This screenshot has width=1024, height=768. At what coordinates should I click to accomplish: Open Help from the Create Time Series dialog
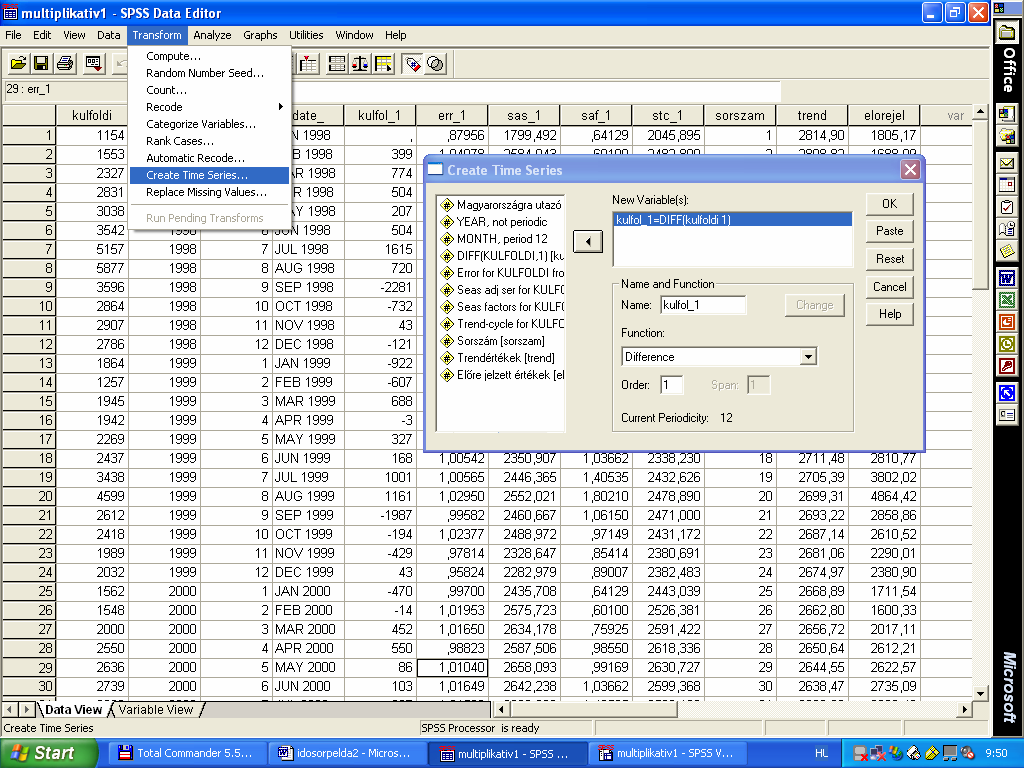[889, 314]
